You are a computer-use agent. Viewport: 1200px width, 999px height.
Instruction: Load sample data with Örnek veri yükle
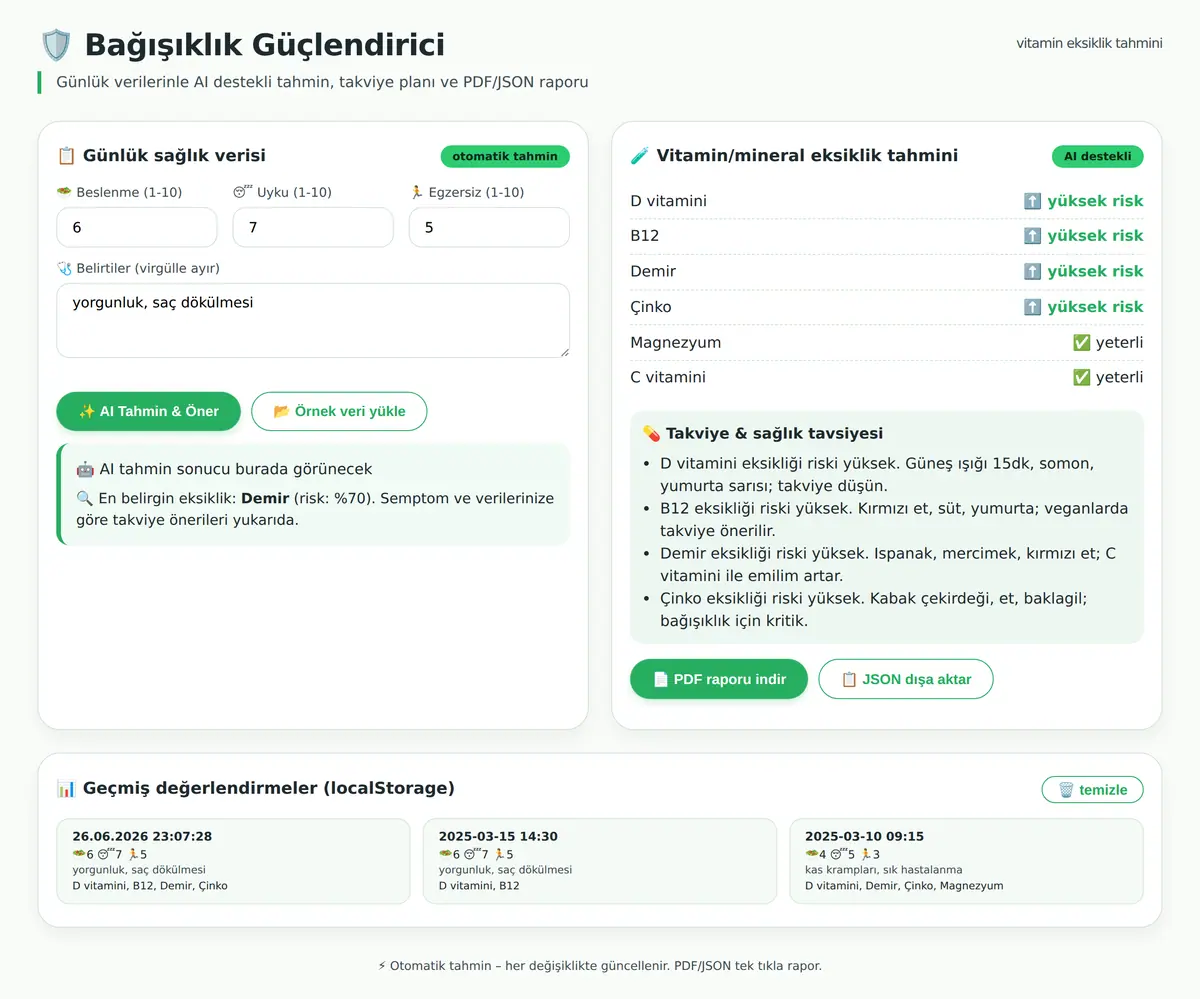339,411
